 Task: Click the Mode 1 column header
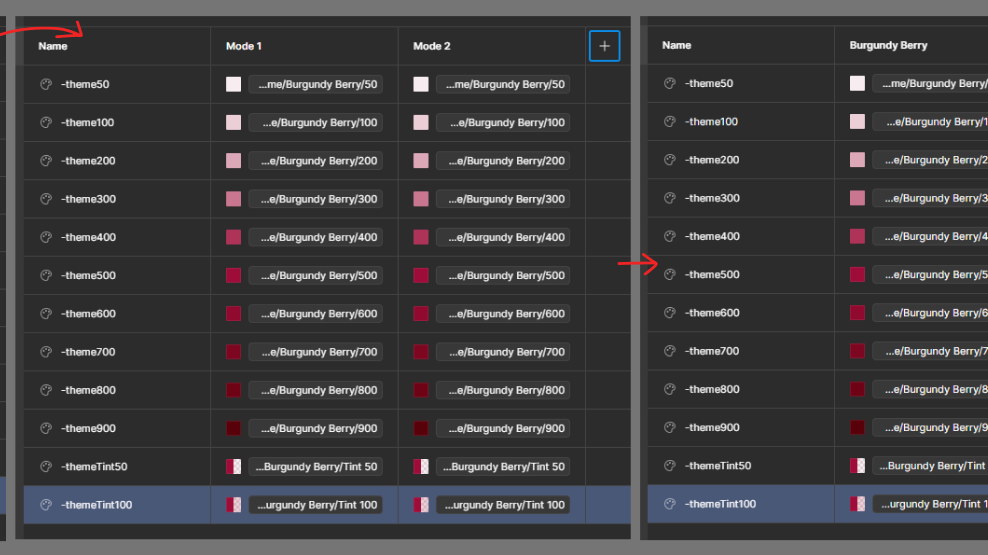coord(244,46)
